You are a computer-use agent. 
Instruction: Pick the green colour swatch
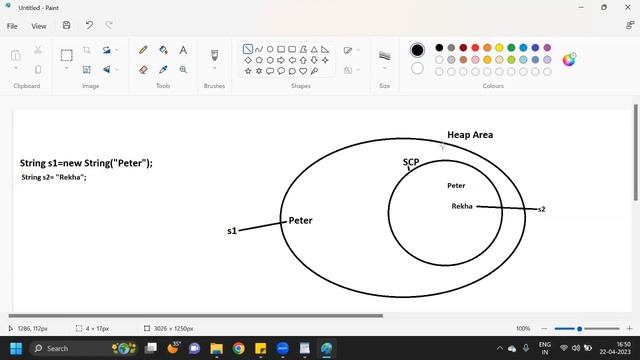coord(511,48)
